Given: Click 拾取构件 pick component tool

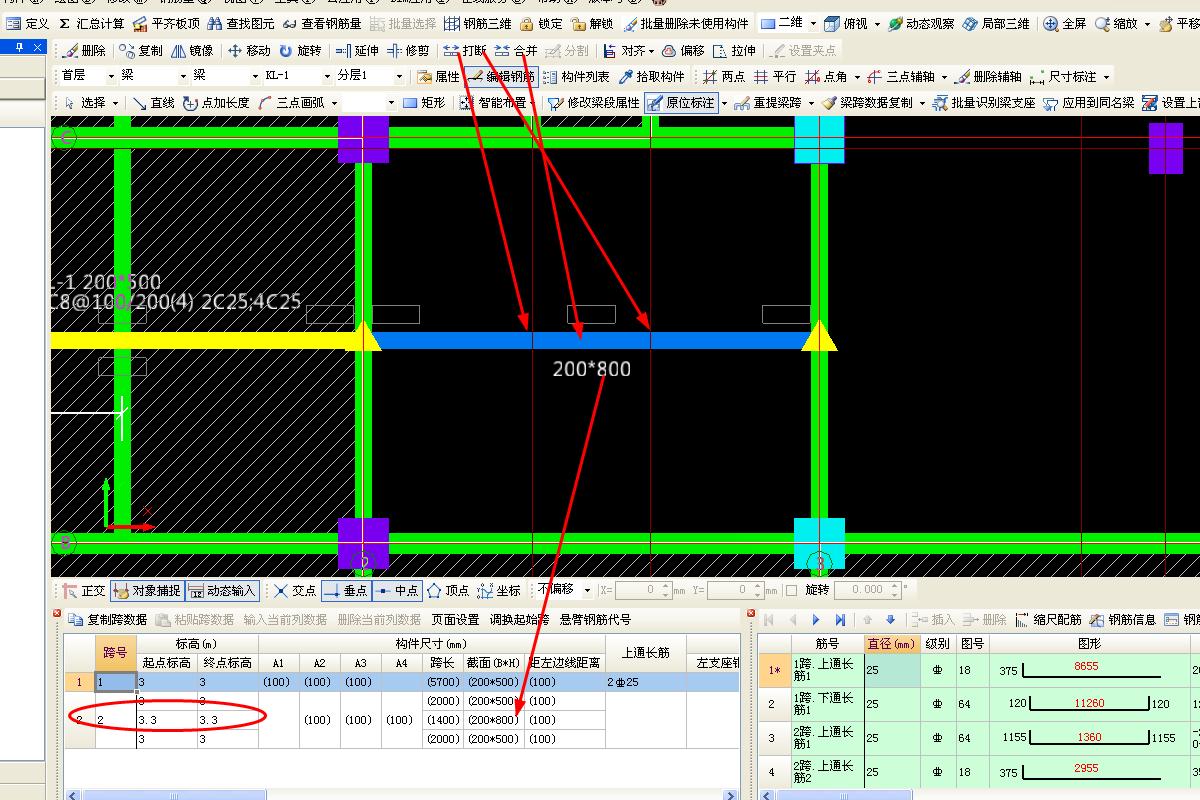Looking at the screenshot, I should (651, 76).
